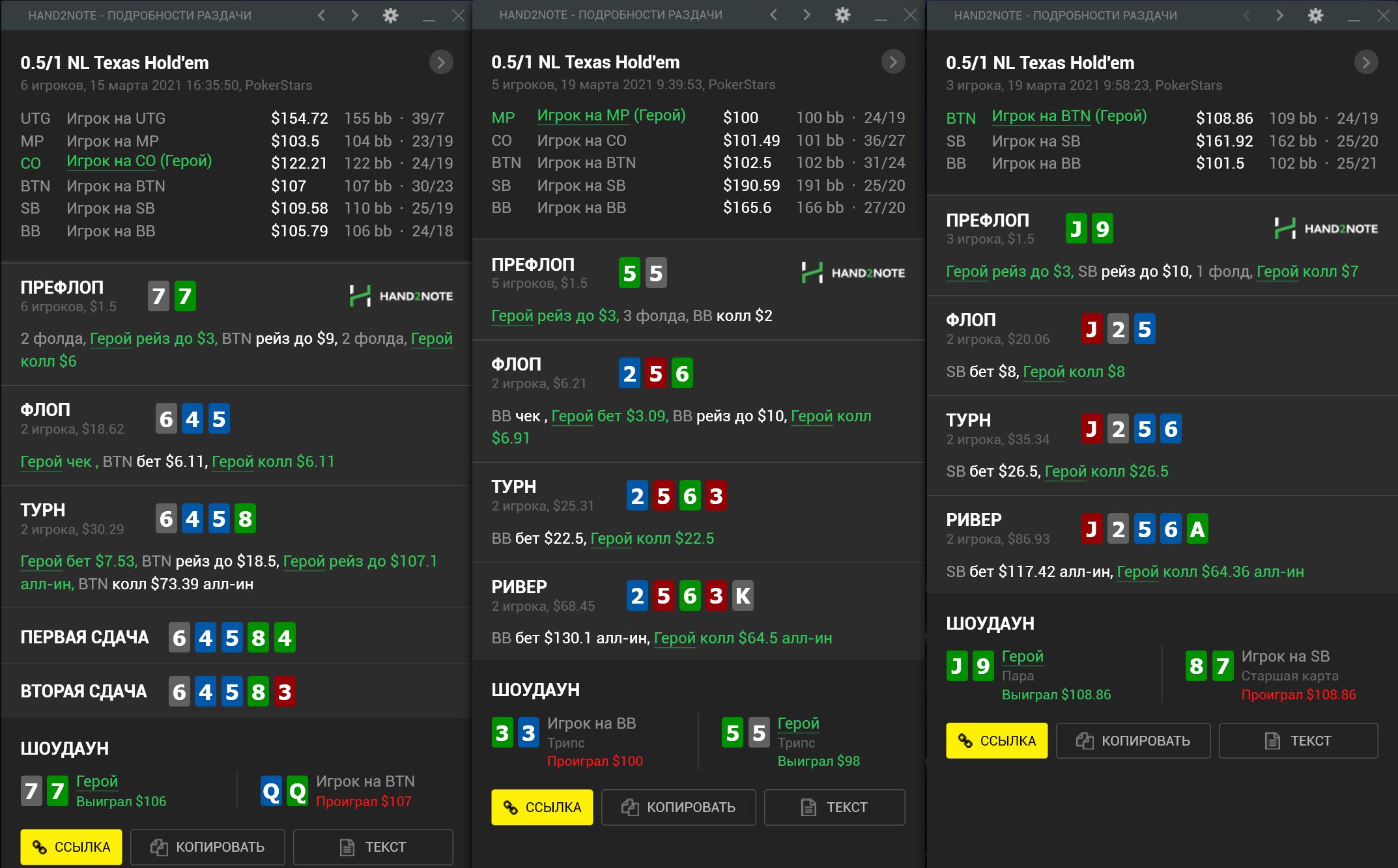Expand hand details arrow in middle window
Image resolution: width=1398 pixels, height=868 pixels.
click(x=893, y=62)
